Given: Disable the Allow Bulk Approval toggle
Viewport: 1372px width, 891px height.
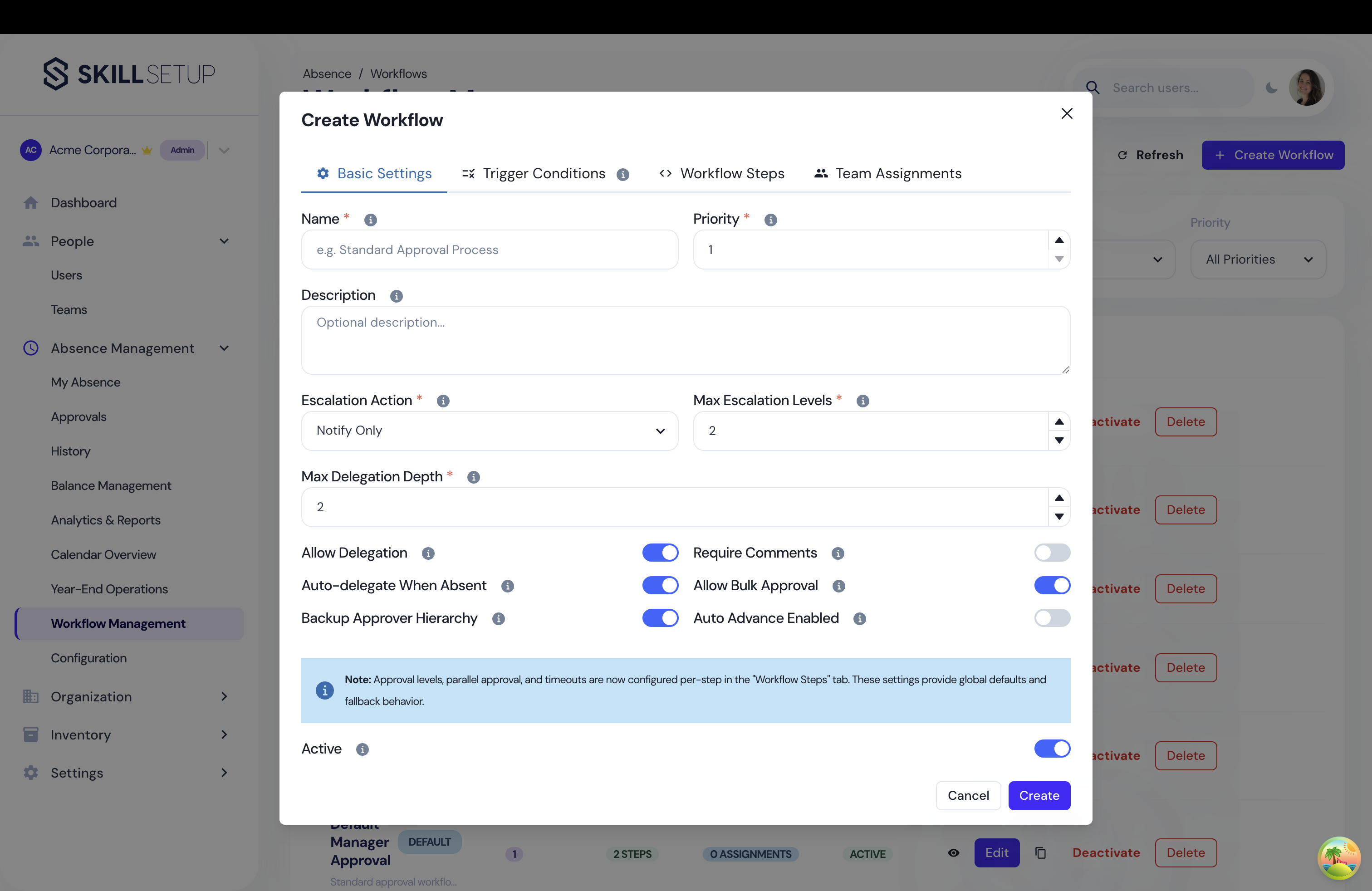Looking at the screenshot, I should (1052, 585).
